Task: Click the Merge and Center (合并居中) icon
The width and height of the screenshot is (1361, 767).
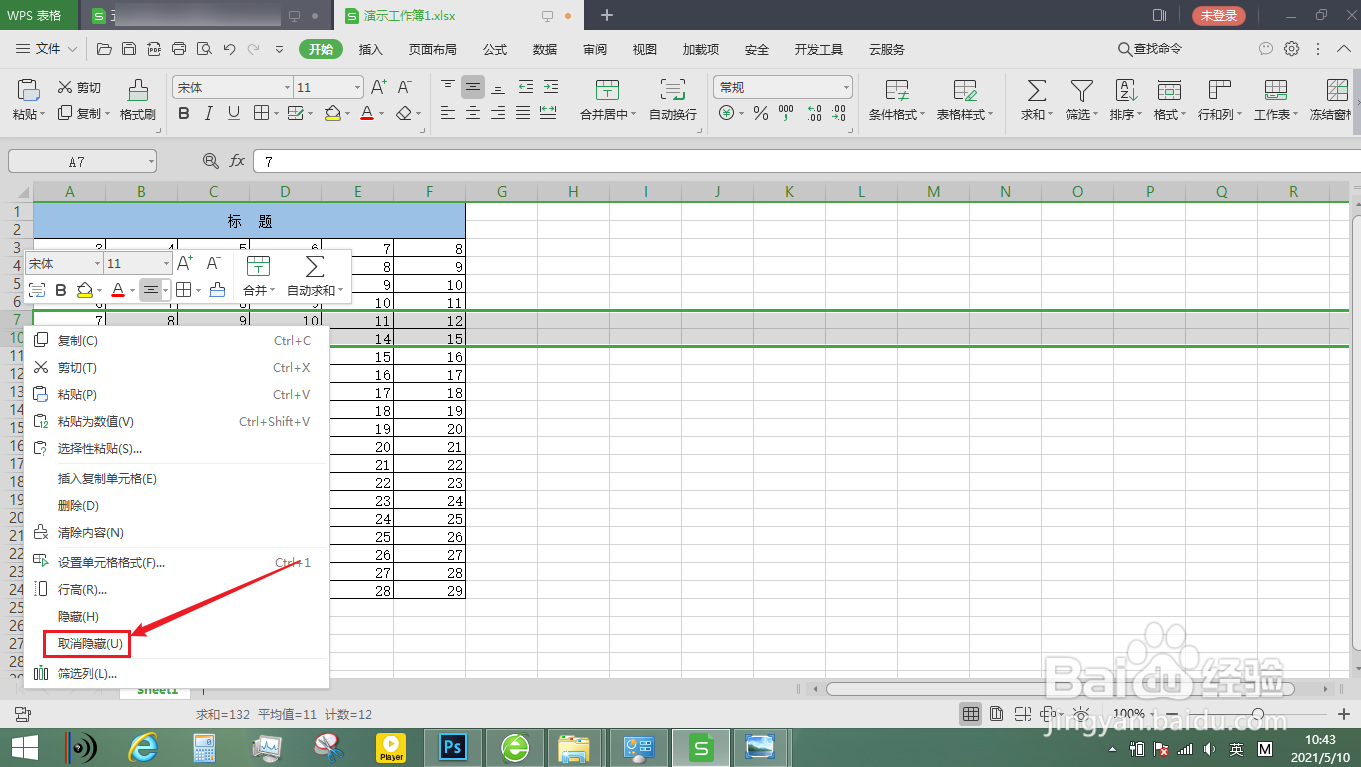Action: click(x=607, y=90)
